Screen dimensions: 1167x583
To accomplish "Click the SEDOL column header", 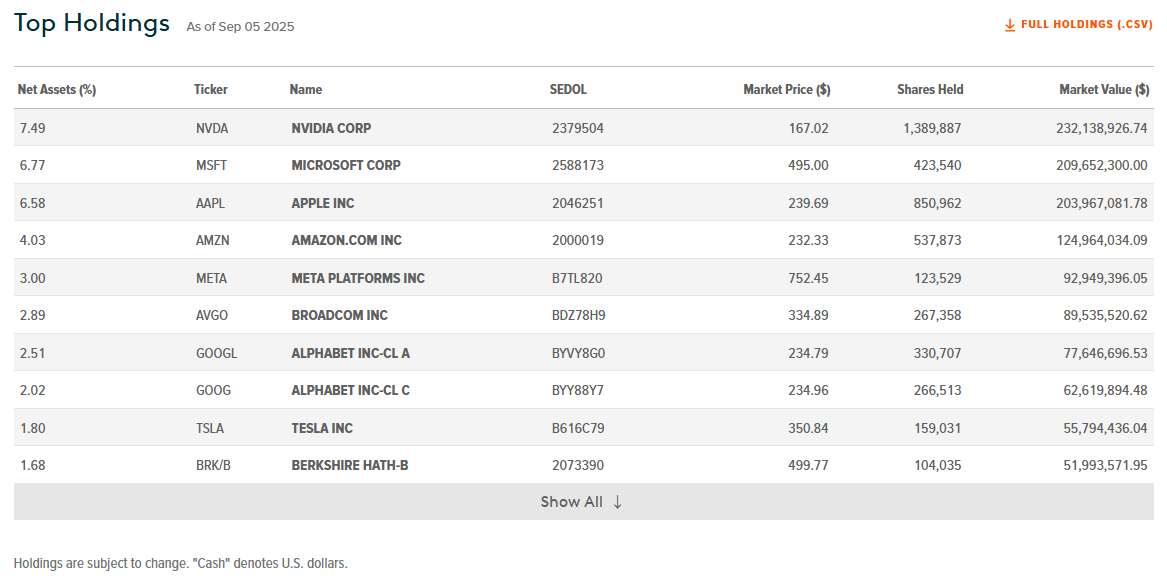I will [569, 89].
